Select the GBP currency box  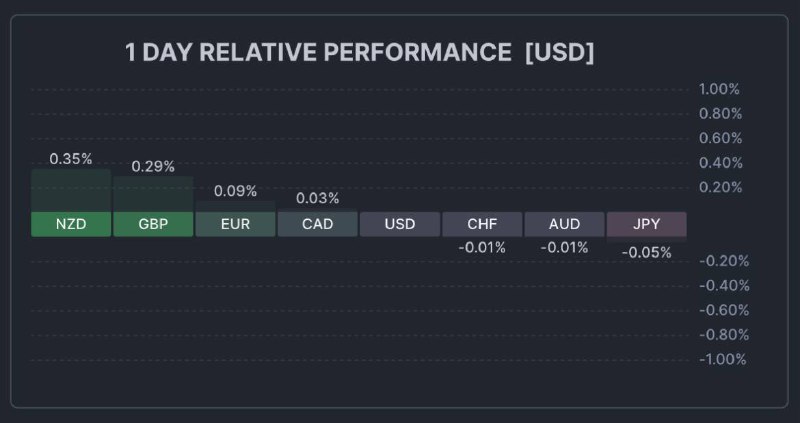click(x=153, y=224)
